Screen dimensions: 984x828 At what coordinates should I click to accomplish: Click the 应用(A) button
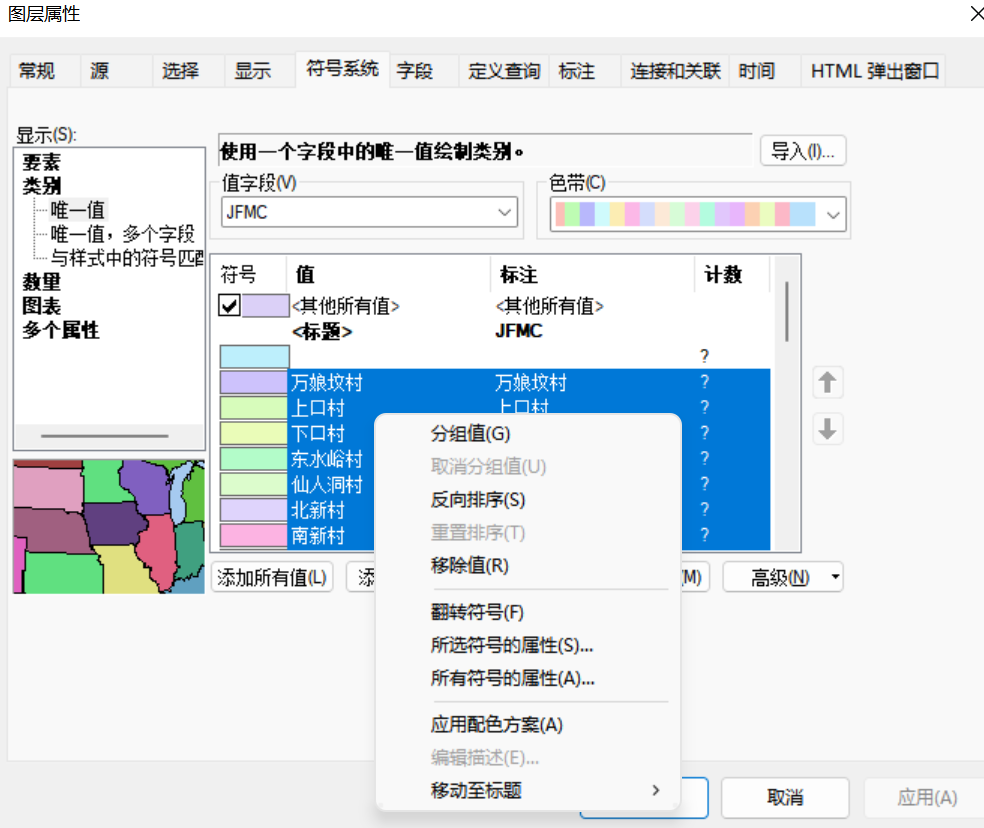tap(927, 797)
